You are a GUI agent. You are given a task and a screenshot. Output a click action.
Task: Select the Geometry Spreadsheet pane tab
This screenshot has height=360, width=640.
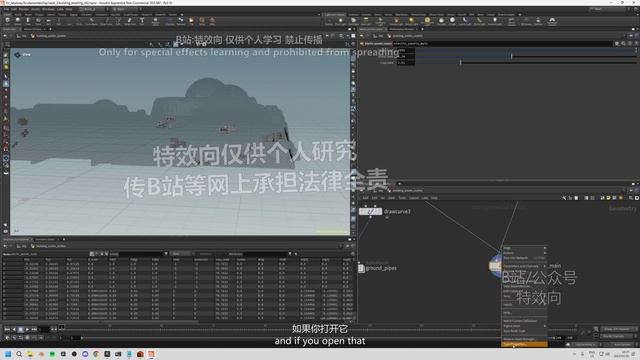(16, 239)
